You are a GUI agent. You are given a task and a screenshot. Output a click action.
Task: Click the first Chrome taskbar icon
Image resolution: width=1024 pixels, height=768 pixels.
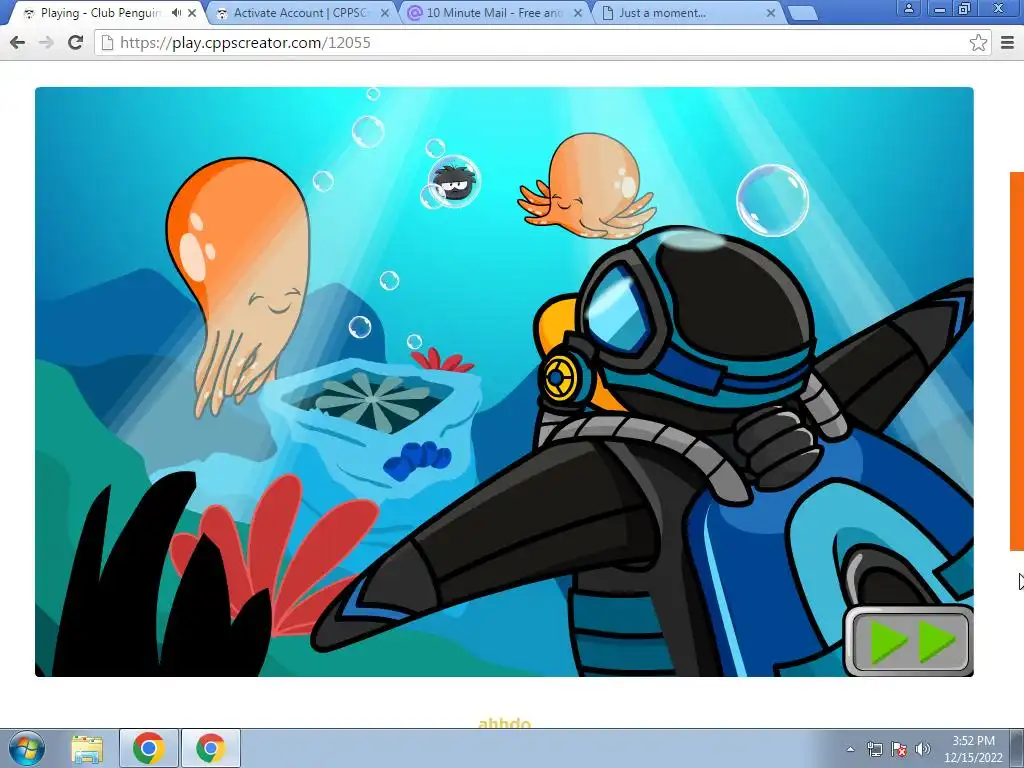149,748
